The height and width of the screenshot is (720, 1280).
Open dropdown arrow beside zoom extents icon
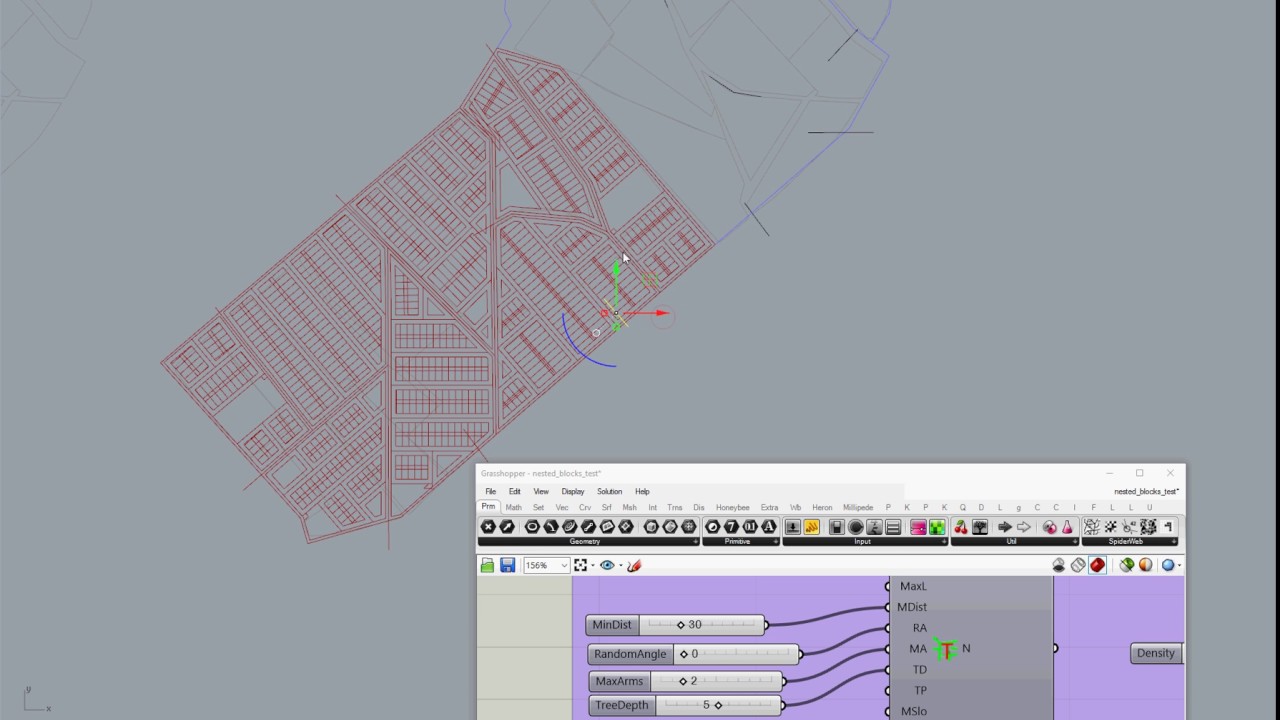(x=593, y=565)
